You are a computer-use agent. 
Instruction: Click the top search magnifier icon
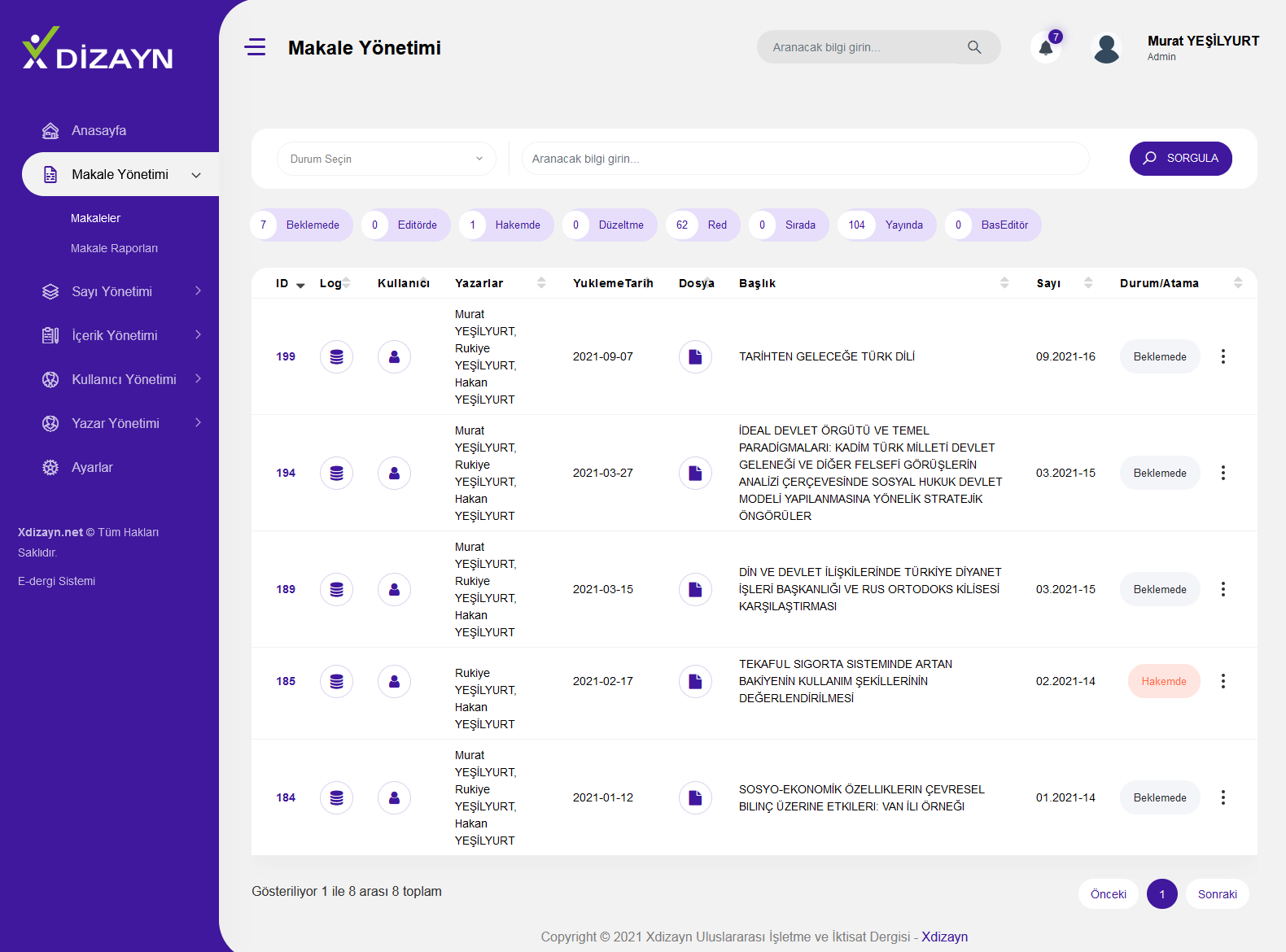tap(974, 47)
